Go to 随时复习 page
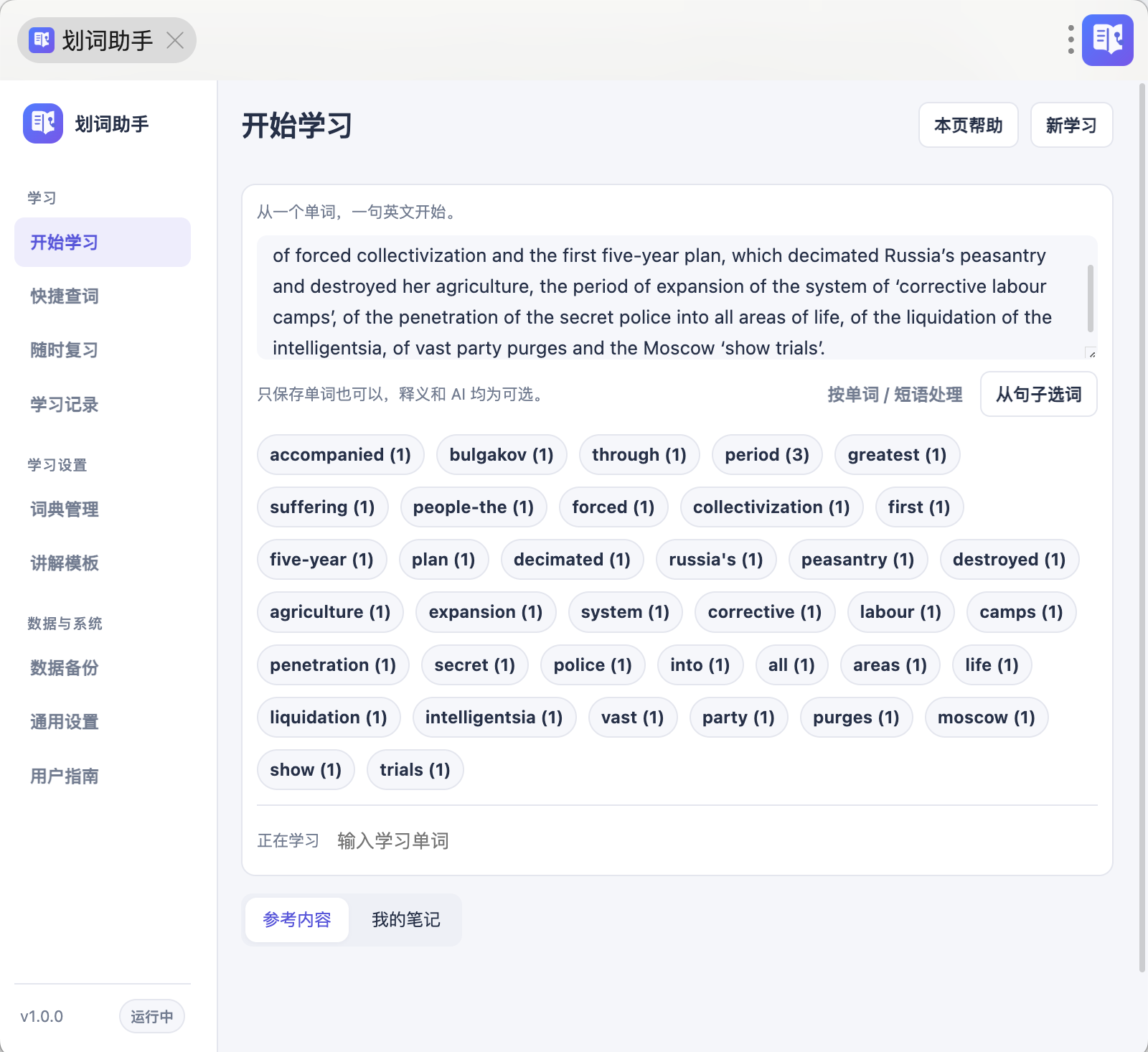 (x=103, y=350)
